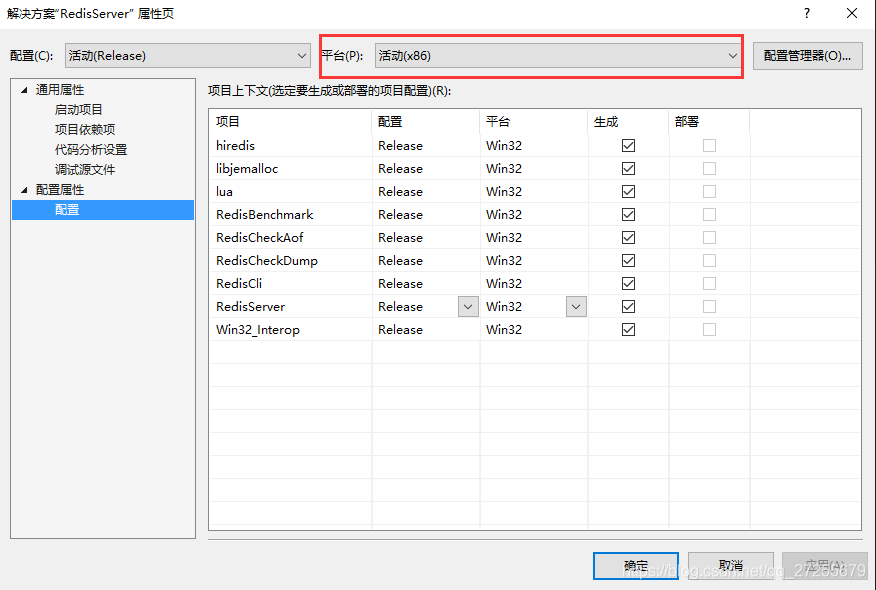The width and height of the screenshot is (876, 590).
Task: Open the RedisServer row platform dropdown arrow
Action: pos(576,307)
